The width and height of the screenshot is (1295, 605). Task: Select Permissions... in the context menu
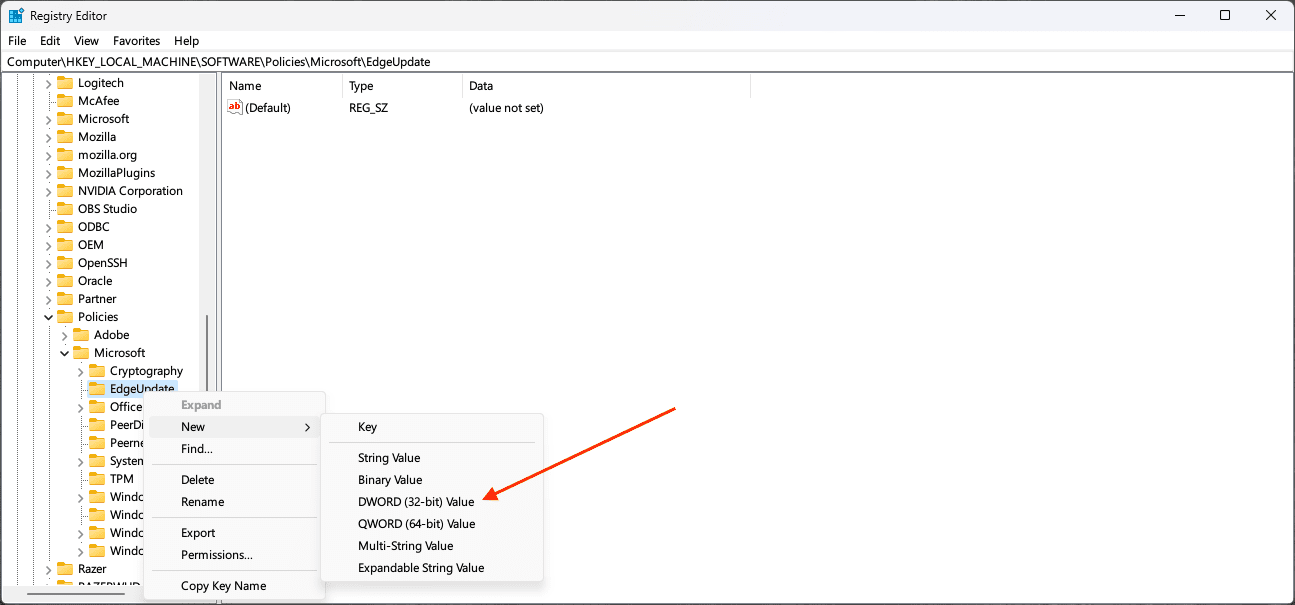point(235,555)
